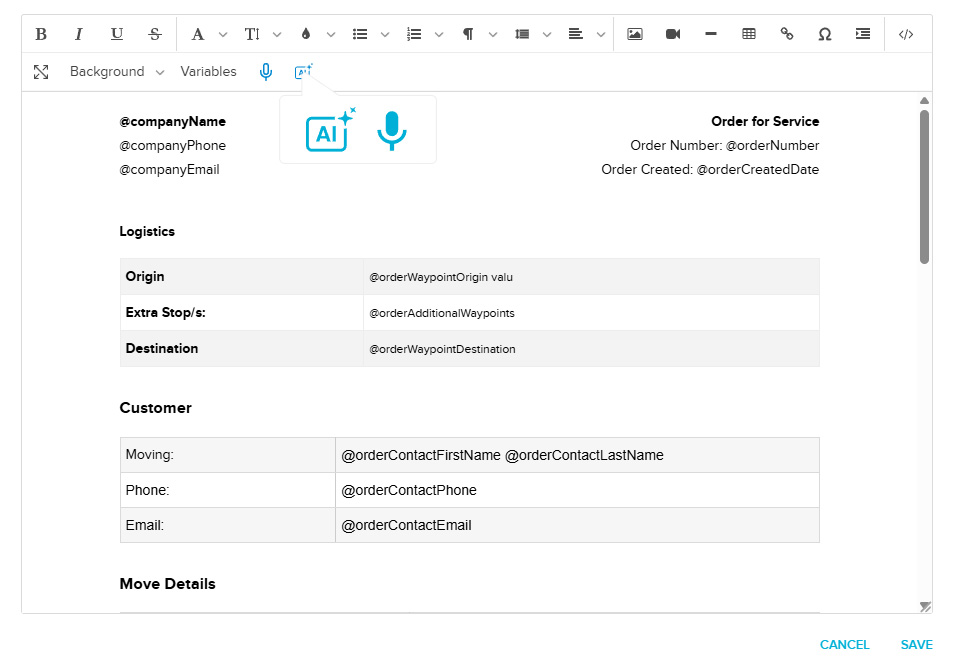
Task: Expand the text alignment dropdown arrow
Action: click(601, 35)
